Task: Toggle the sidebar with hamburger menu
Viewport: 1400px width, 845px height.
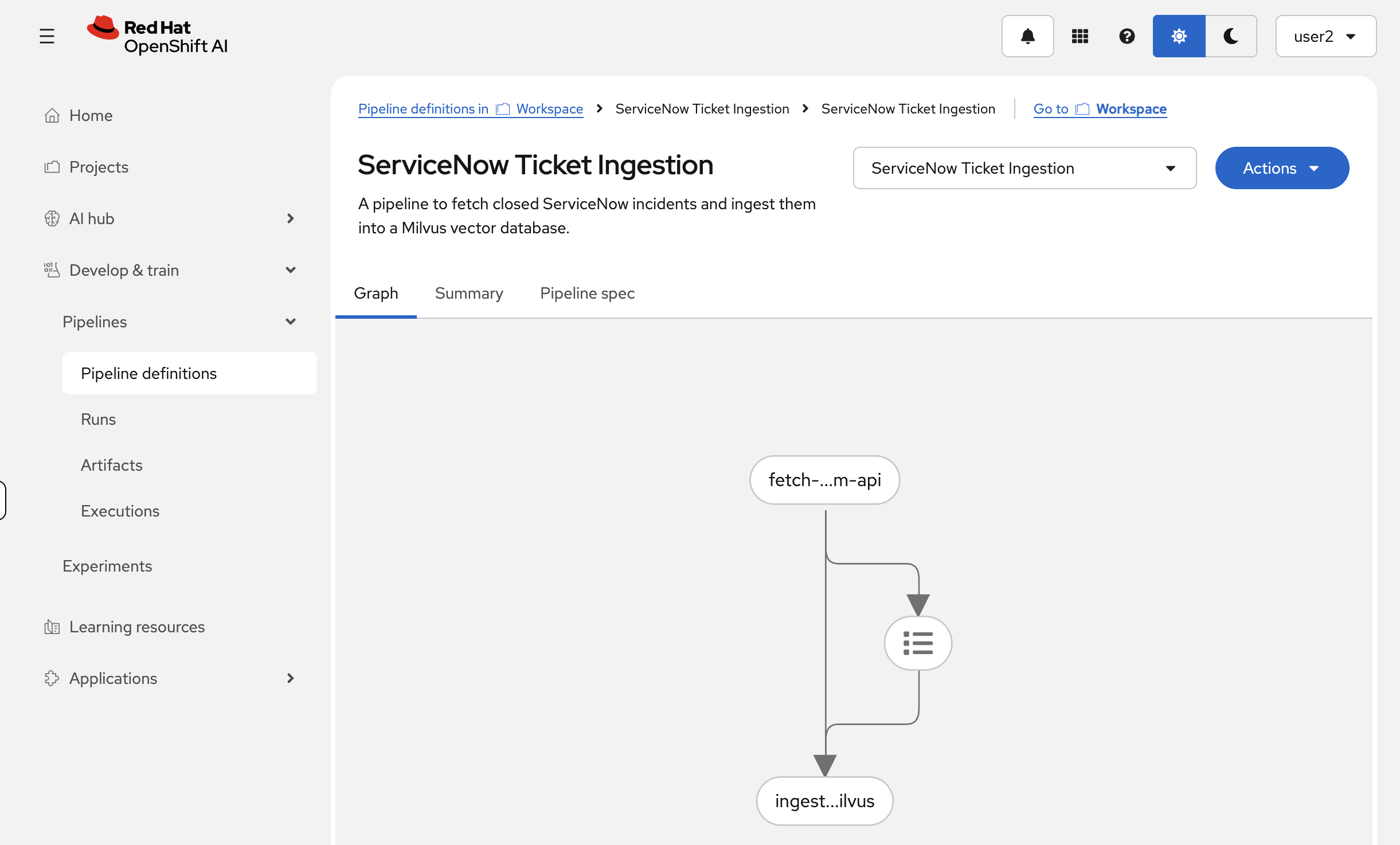Action: coord(47,36)
